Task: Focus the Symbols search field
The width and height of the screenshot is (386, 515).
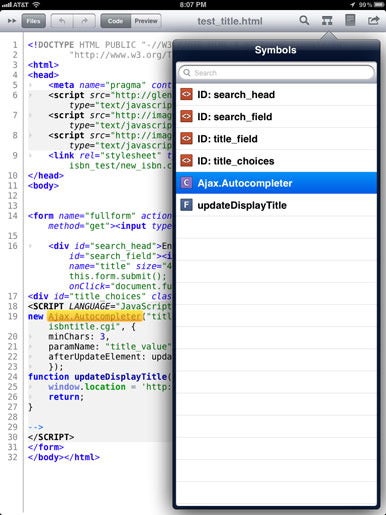Action: pos(276,73)
